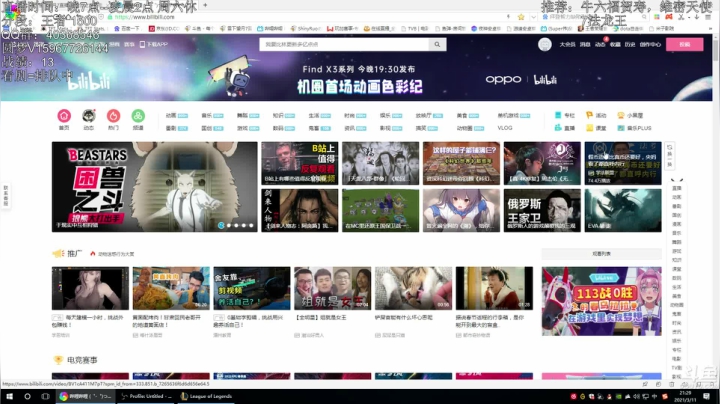Open the green 频道 channel icon
Viewport: 720px width, 404px height.
[138, 116]
